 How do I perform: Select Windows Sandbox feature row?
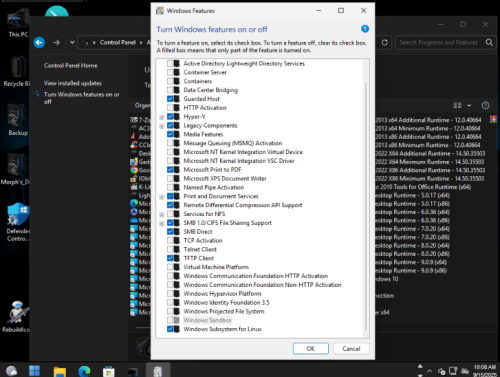coord(207,320)
